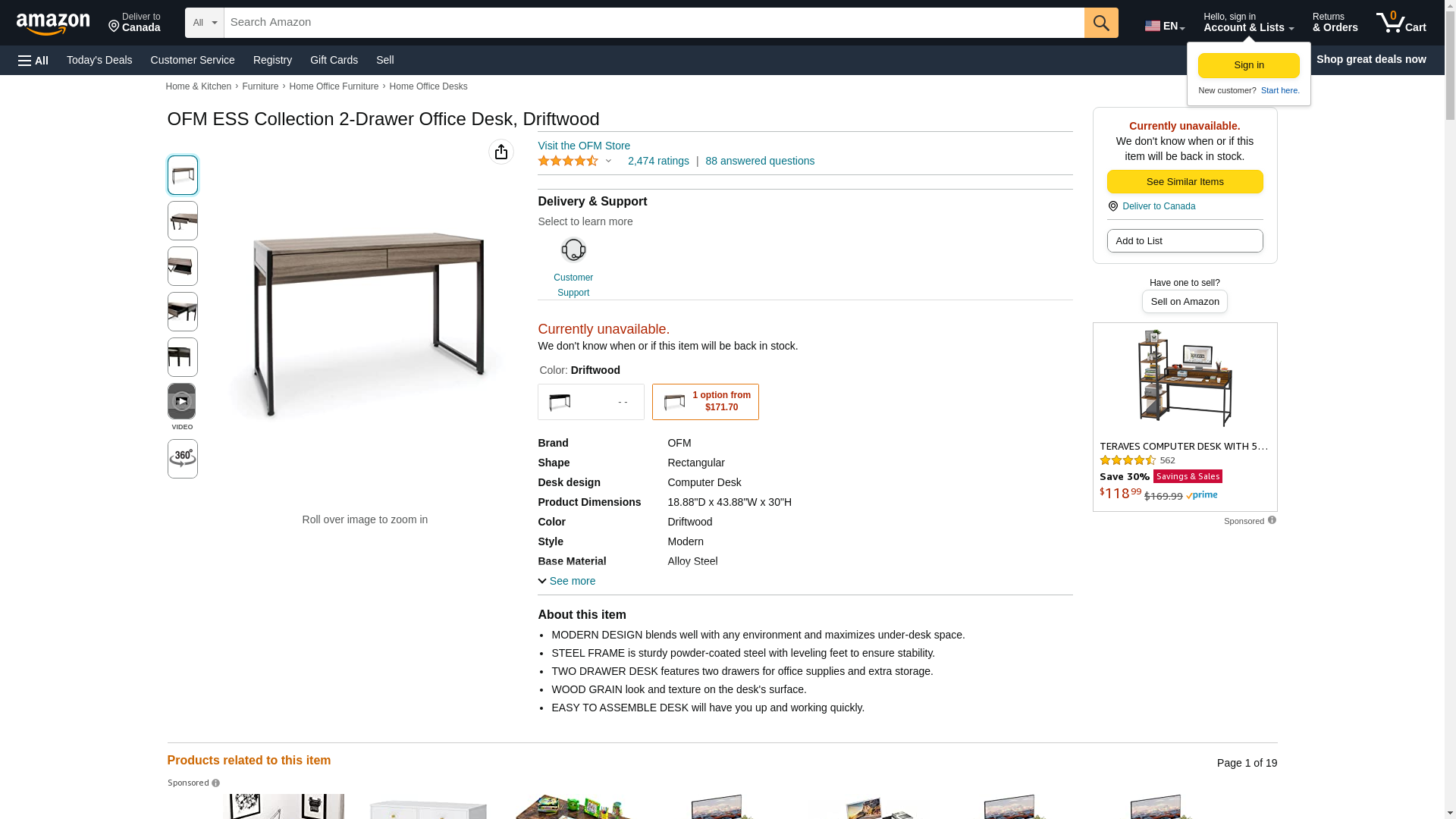Open the Customer Support headset icon
This screenshot has height=819, width=1456.
573,250
